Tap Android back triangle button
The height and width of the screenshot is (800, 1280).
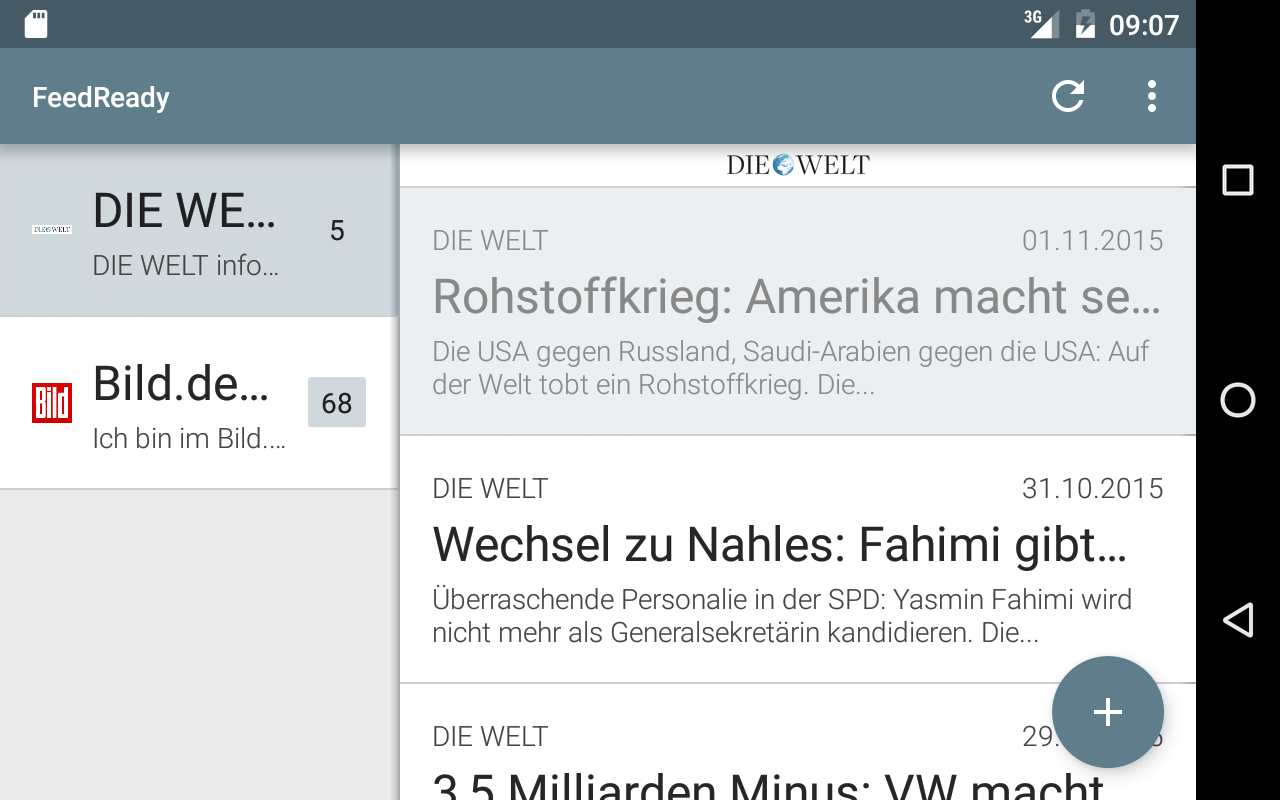click(x=1238, y=620)
